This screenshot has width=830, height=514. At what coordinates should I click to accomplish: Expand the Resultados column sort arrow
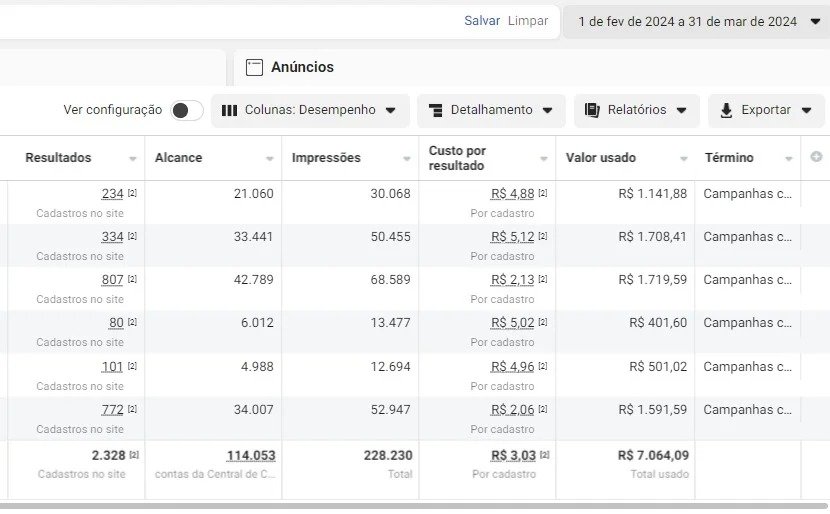[133, 159]
